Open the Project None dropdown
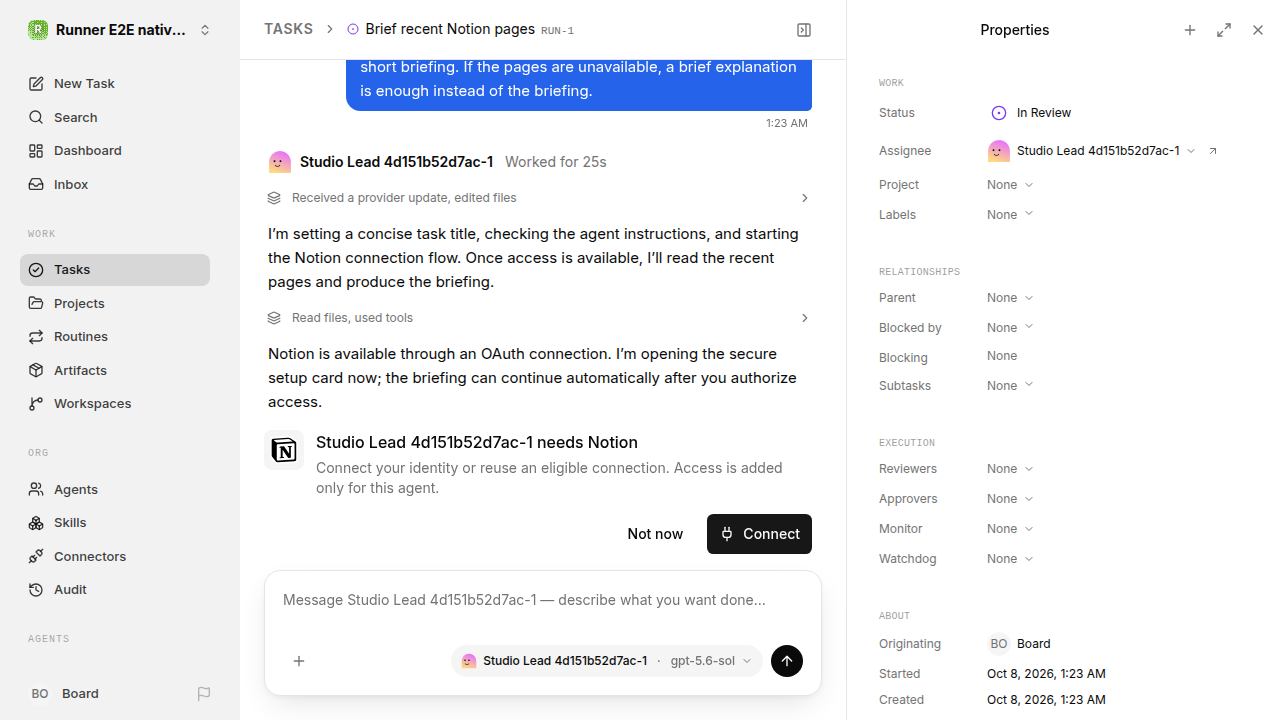Screen dimensions: 1280x720 click(1010, 185)
